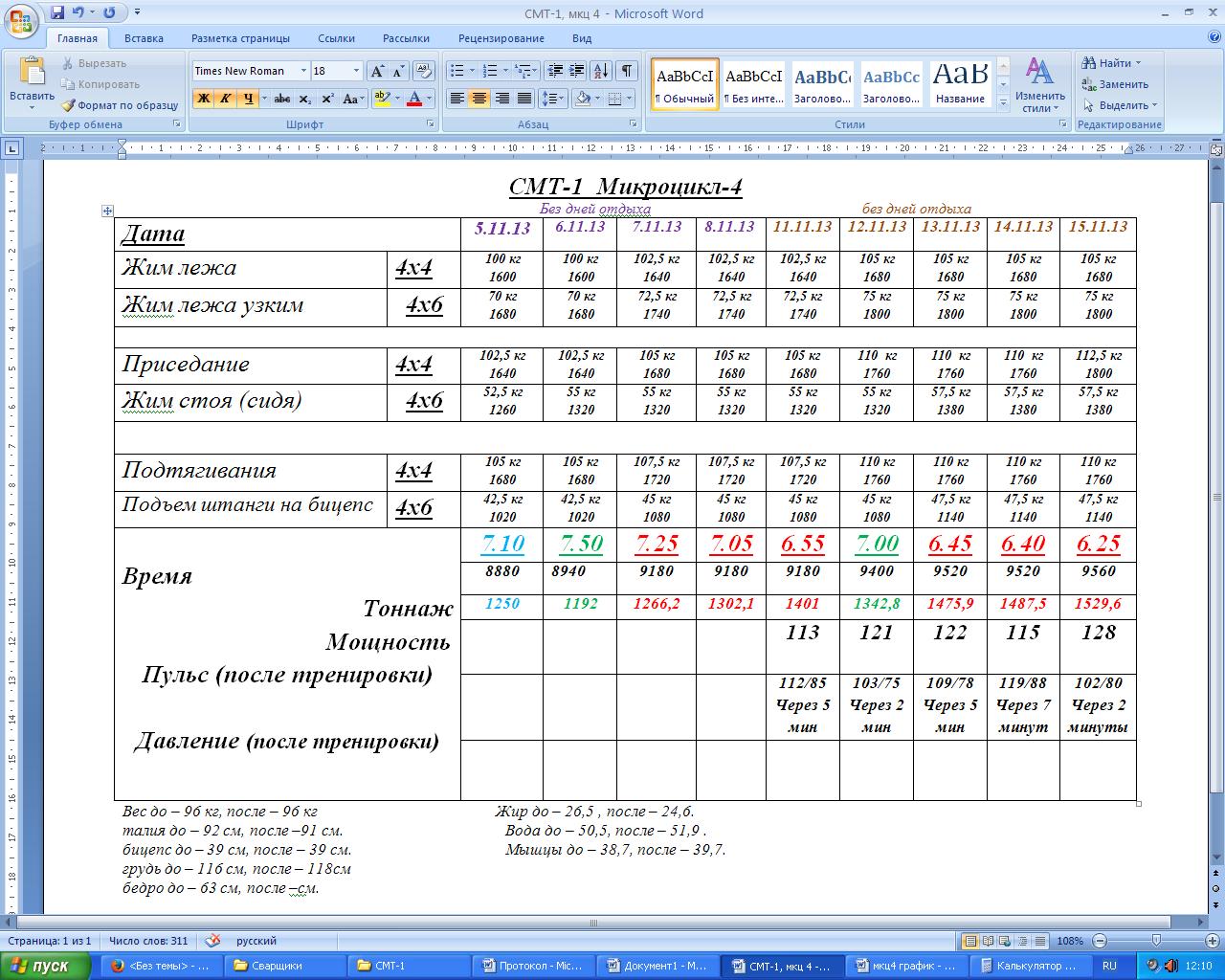Click the Windows пуск start button
Screen dimensions: 1225x980
[40, 966]
